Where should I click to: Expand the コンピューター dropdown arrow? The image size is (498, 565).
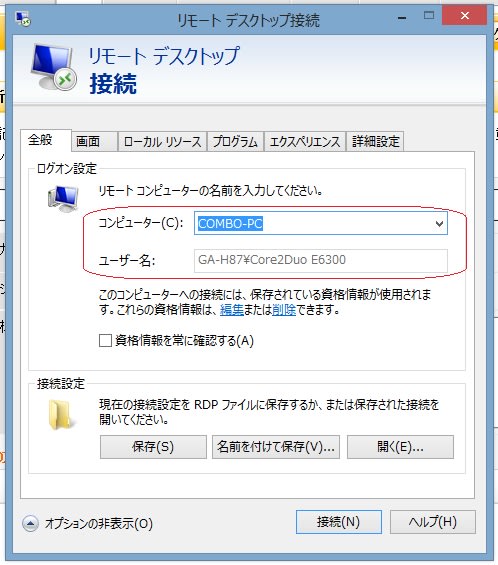[x=439, y=223]
